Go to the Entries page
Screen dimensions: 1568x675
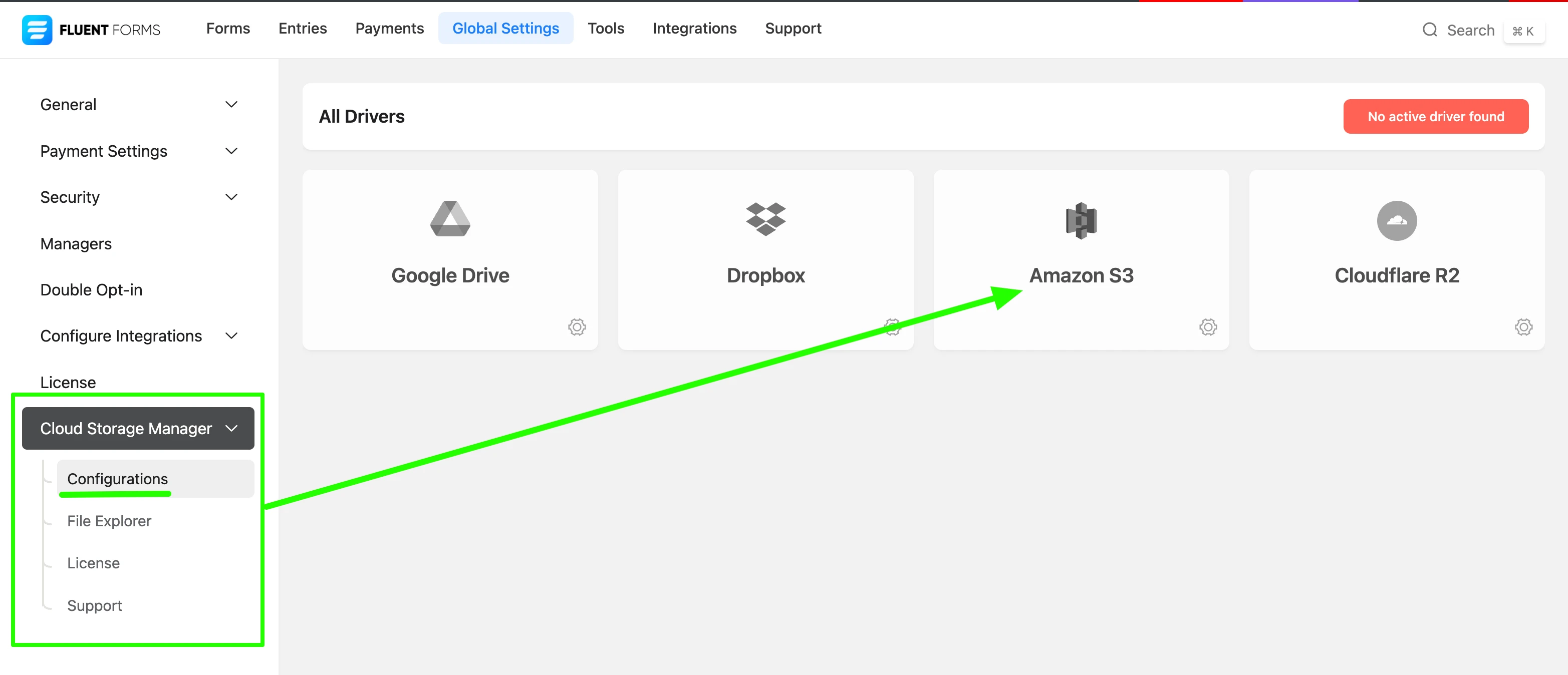303,28
